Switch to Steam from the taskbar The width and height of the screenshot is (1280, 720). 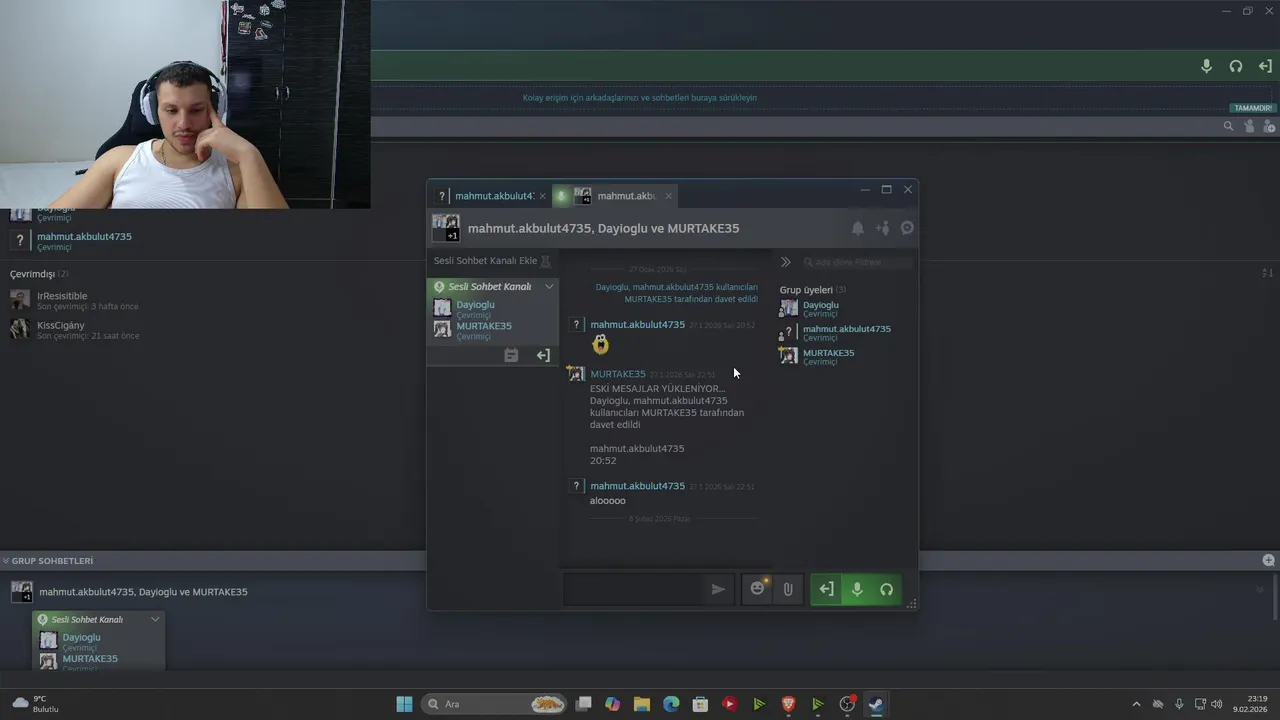tap(876, 704)
